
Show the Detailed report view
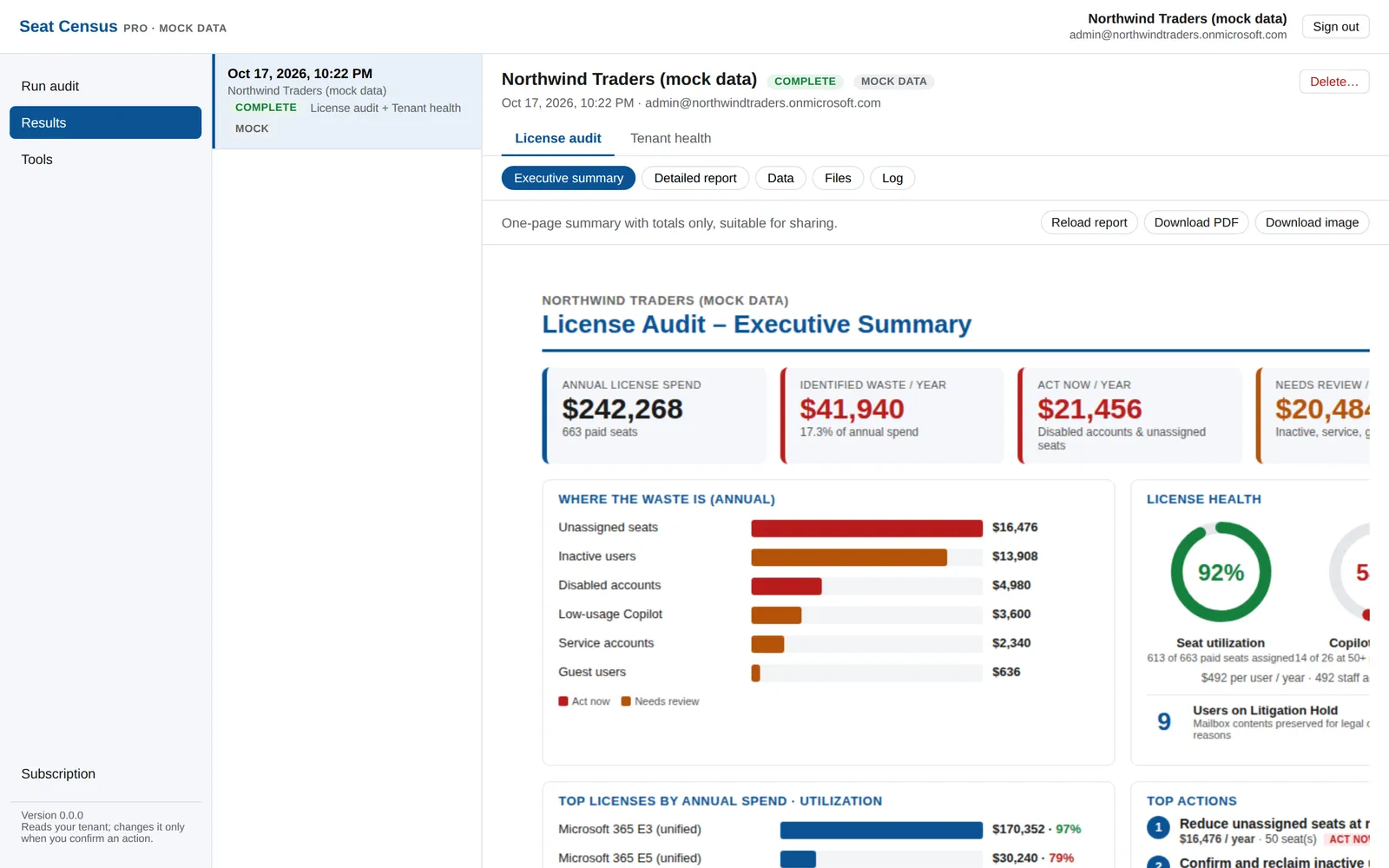coord(695,178)
